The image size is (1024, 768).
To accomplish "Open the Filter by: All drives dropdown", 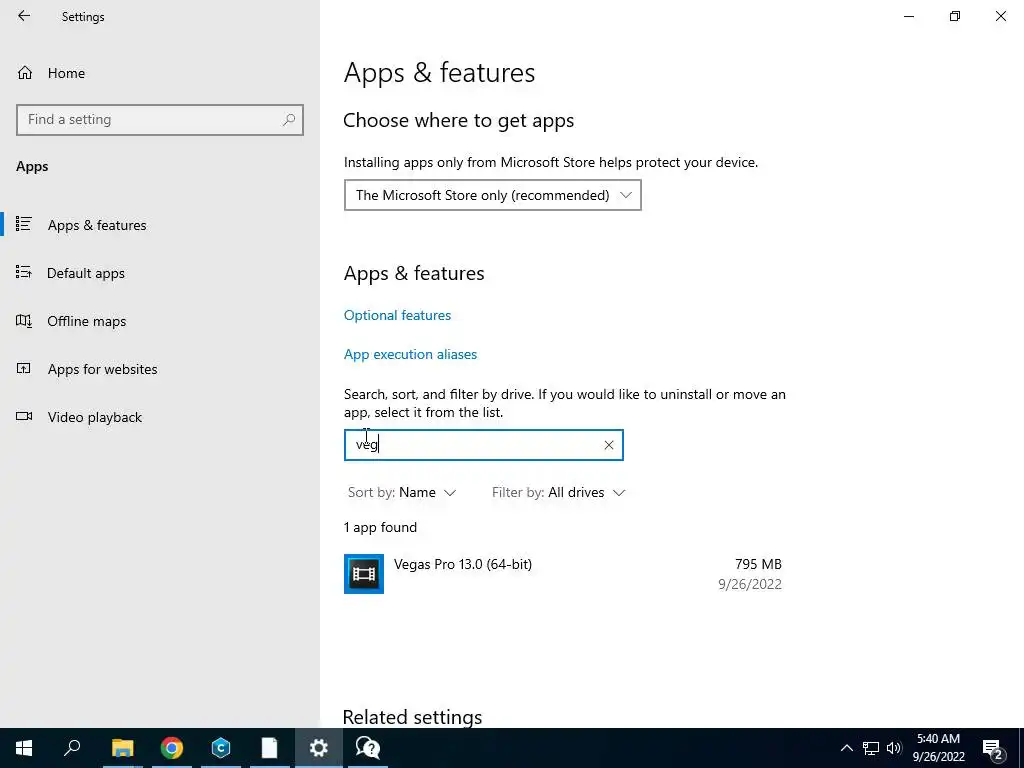I will (x=558, y=492).
